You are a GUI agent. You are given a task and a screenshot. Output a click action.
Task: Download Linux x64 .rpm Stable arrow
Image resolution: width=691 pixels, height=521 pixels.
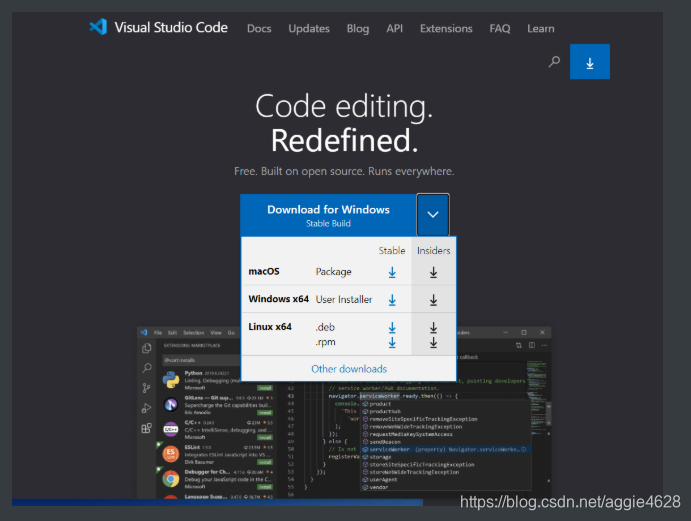[x=392, y=342]
